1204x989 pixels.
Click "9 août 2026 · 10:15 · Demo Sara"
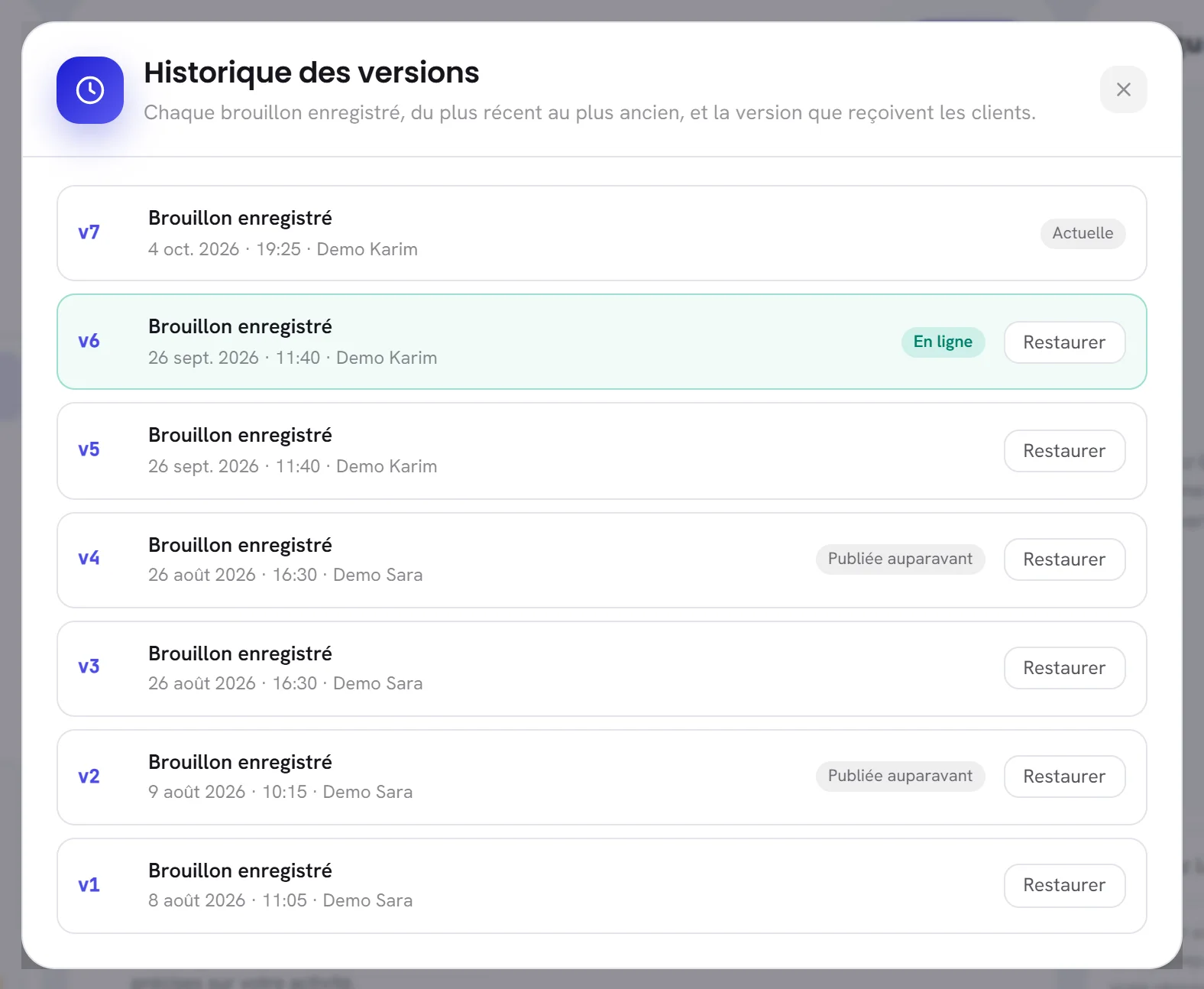click(x=280, y=792)
